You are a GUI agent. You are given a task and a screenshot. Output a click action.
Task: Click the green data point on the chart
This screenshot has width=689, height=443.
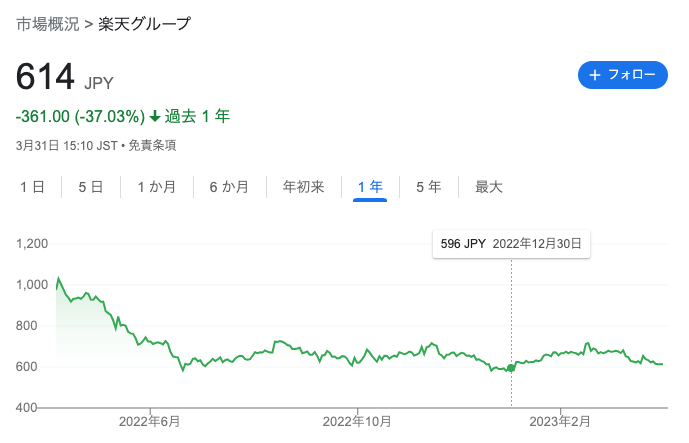pos(511,368)
